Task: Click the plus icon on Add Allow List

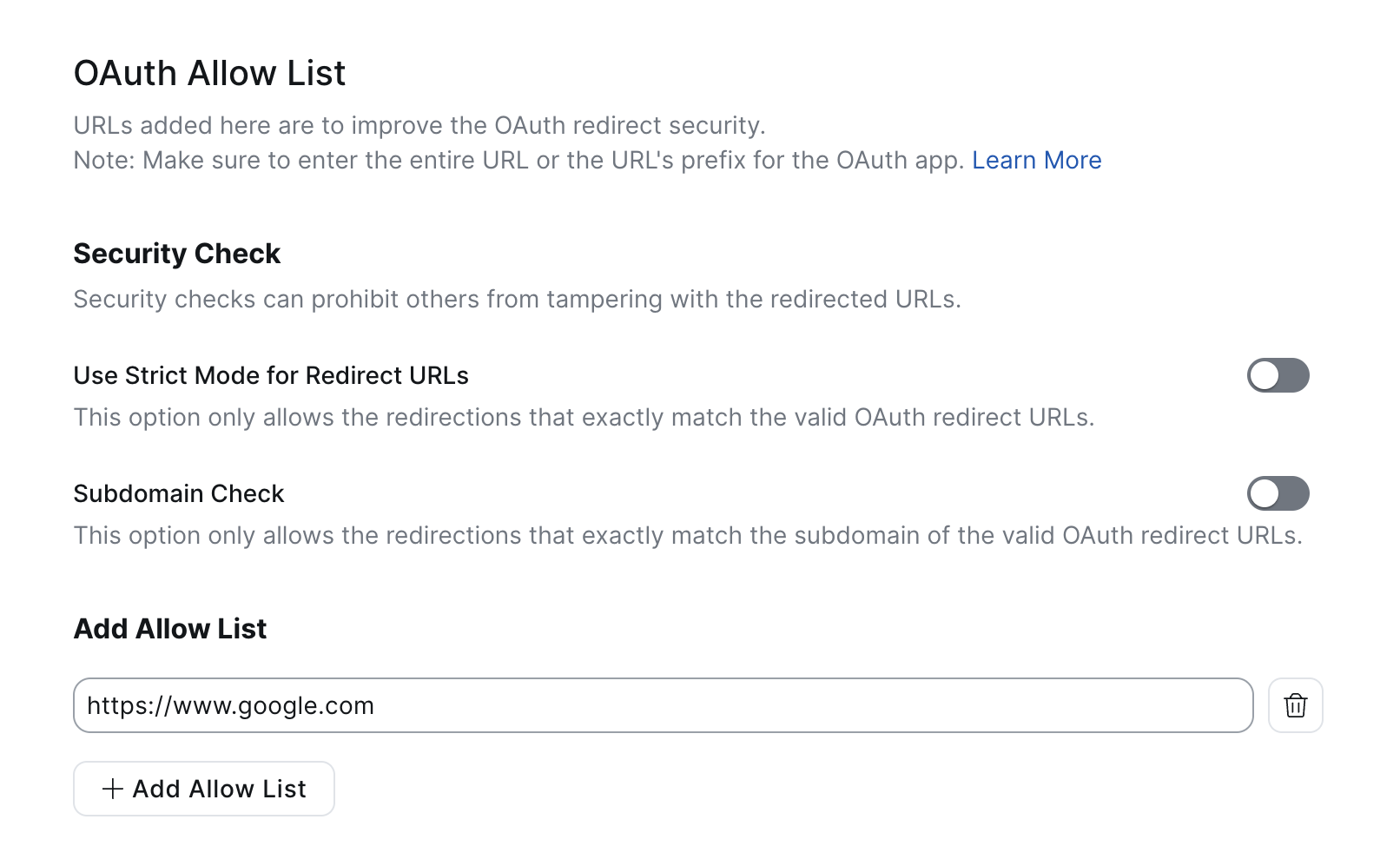Action: [x=113, y=789]
